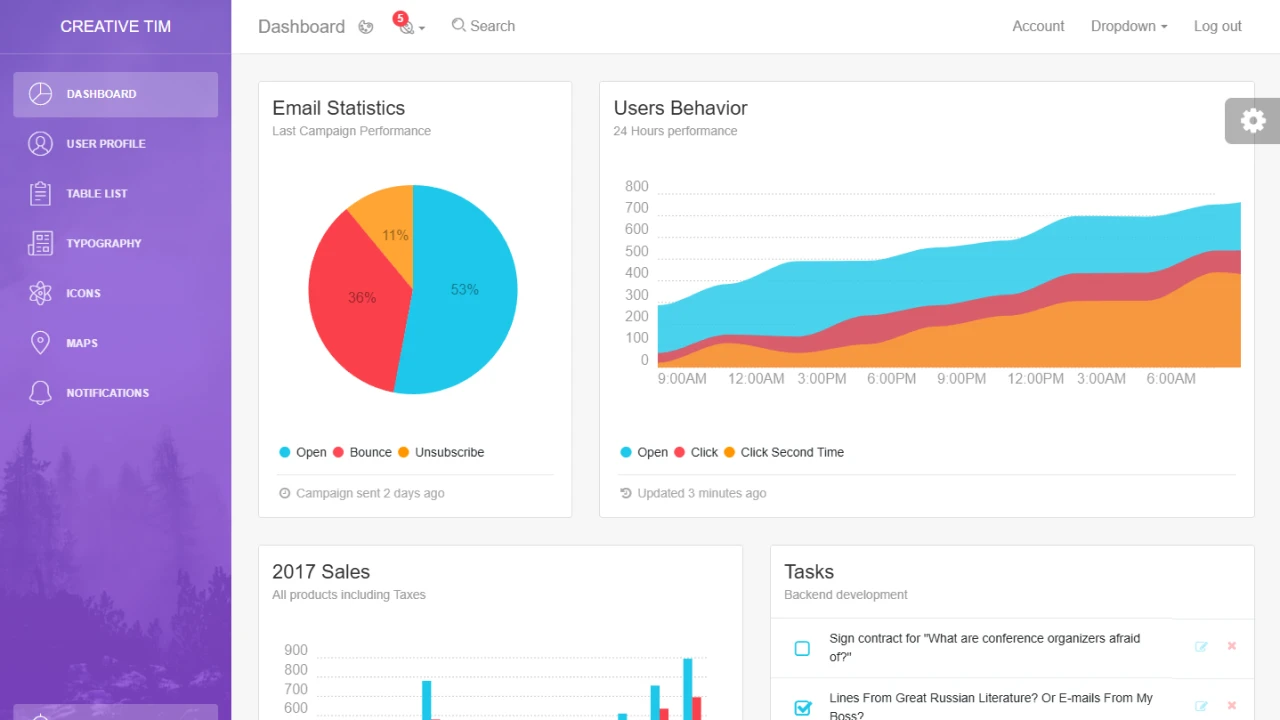The image size is (1280, 720).
Task: Click the clock icon by Campaign sent
Action: point(285,493)
